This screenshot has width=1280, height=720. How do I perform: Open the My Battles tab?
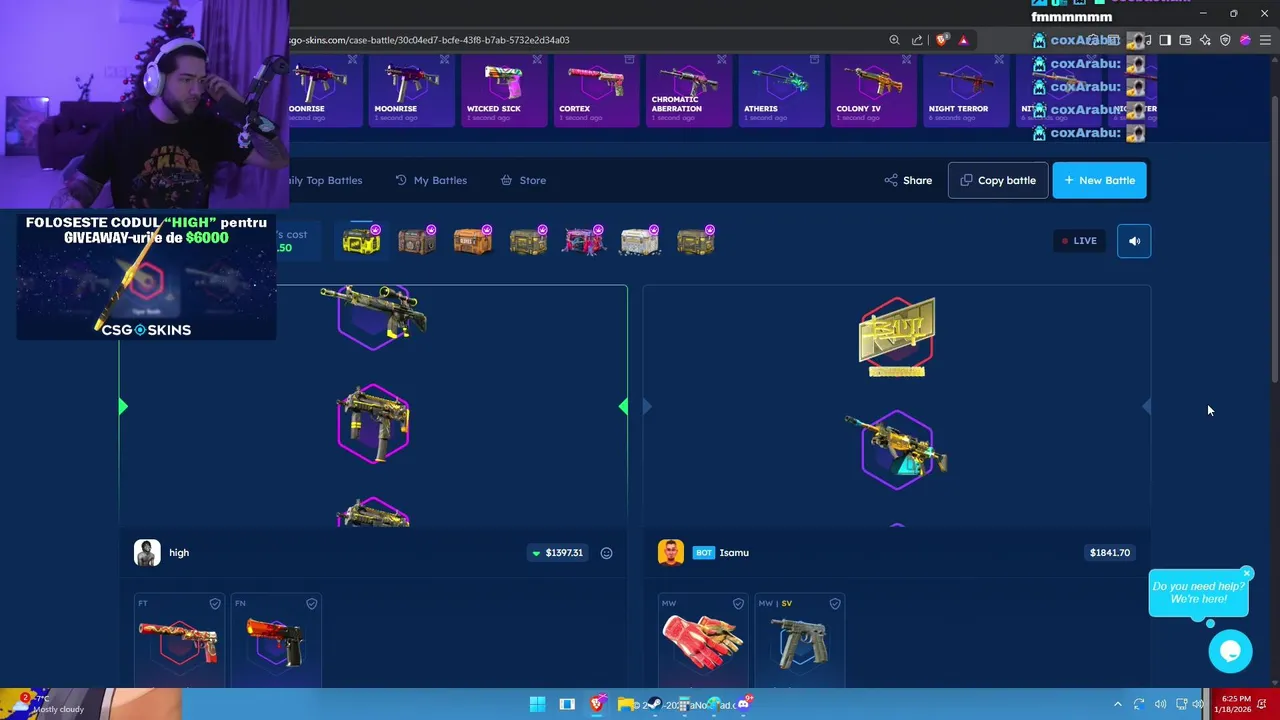click(431, 180)
